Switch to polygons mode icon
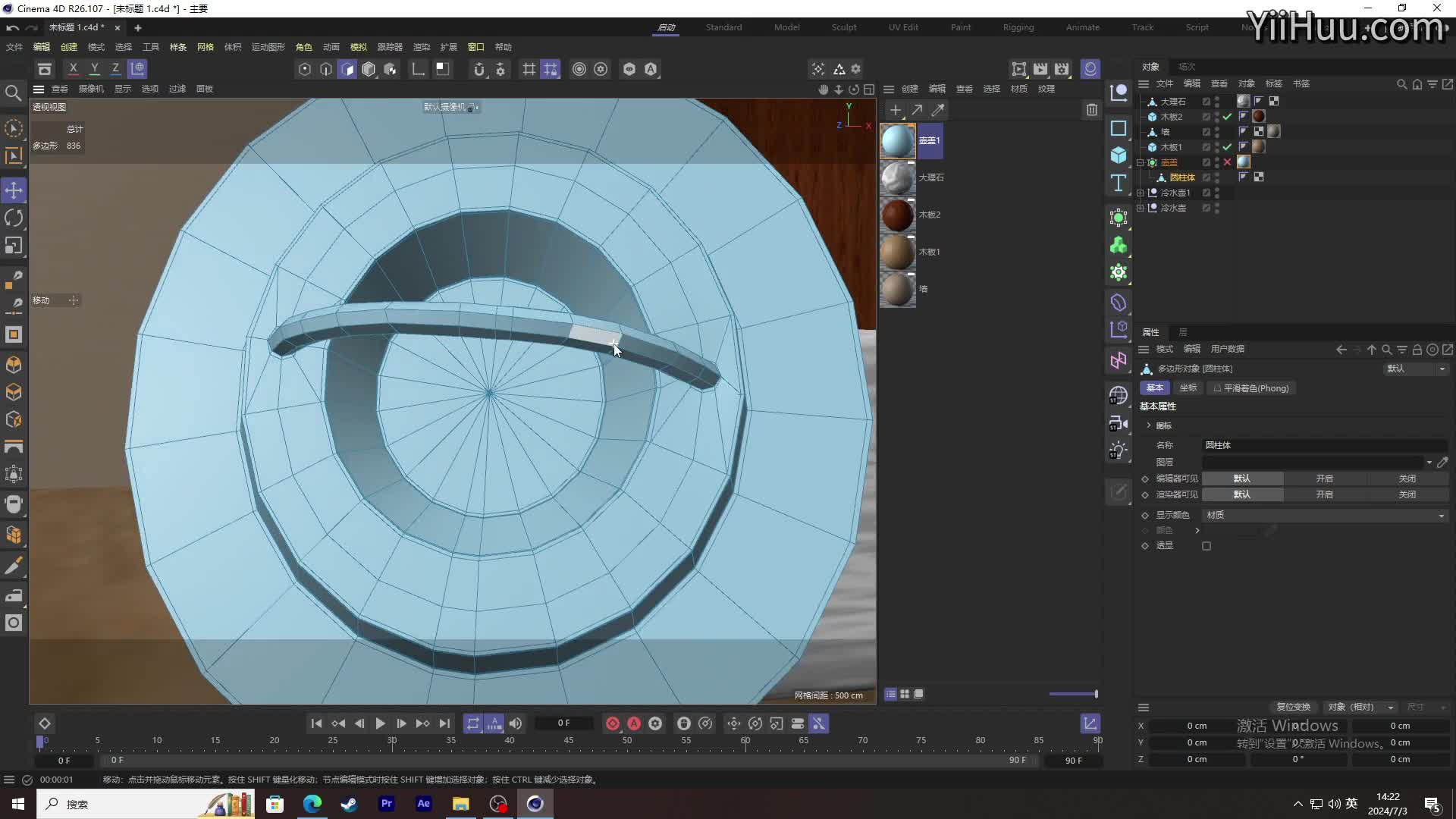 point(347,69)
